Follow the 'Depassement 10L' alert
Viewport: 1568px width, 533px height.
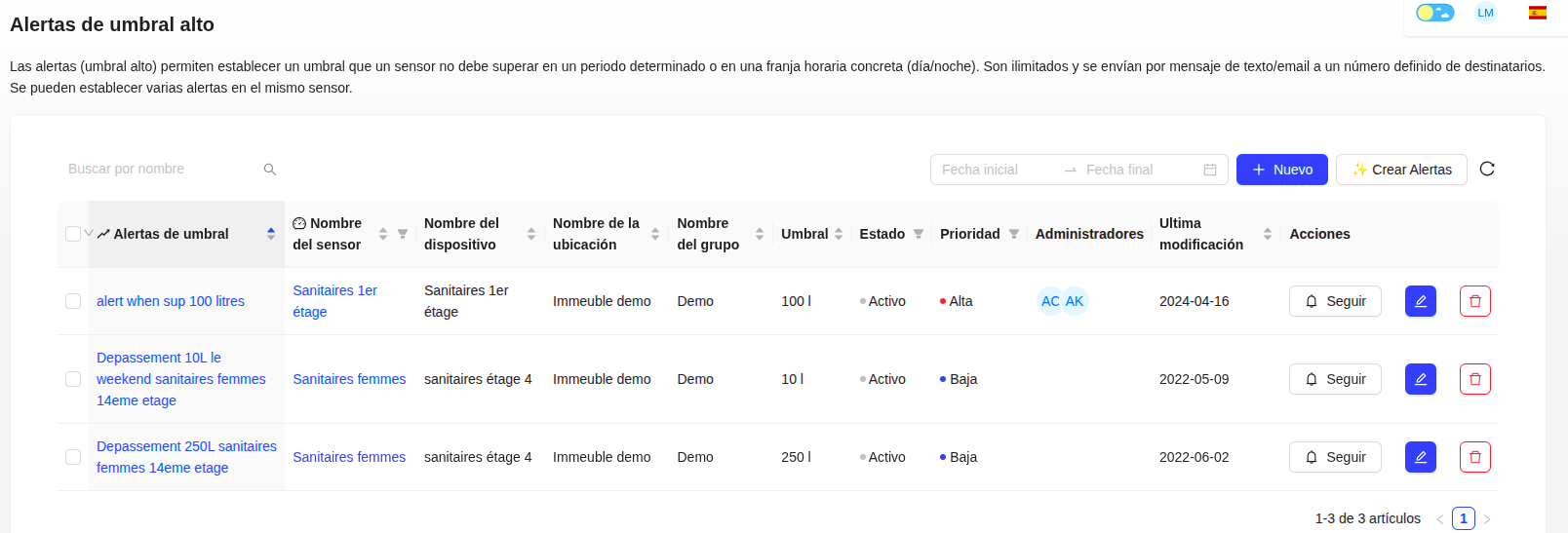(1335, 379)
